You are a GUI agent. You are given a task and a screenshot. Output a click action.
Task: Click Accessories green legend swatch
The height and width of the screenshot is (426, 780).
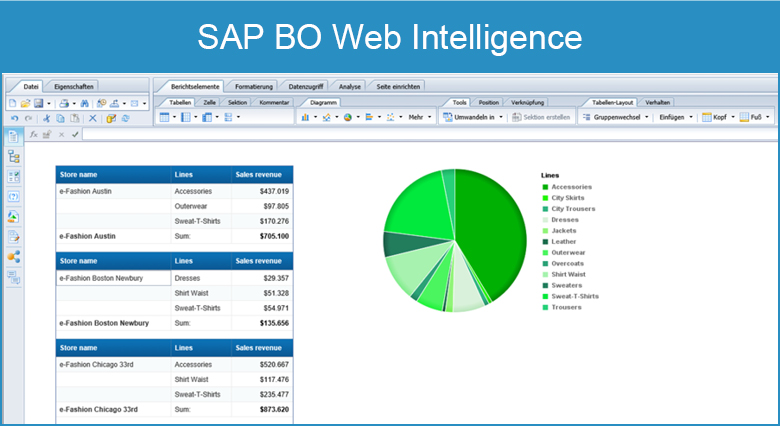click(x=545, y=187)
